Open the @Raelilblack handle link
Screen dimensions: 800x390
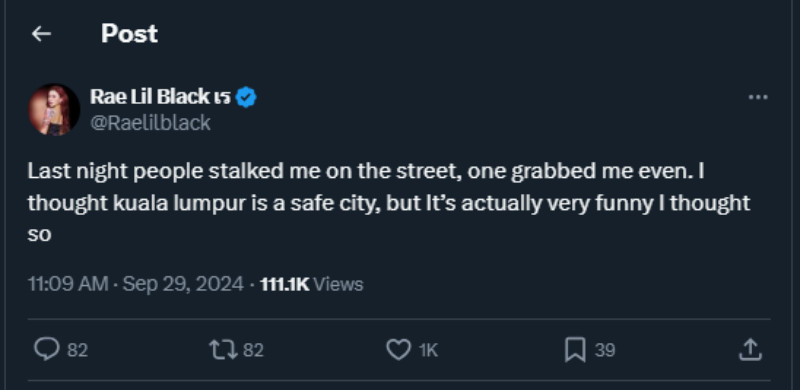(x=150, y=123)
